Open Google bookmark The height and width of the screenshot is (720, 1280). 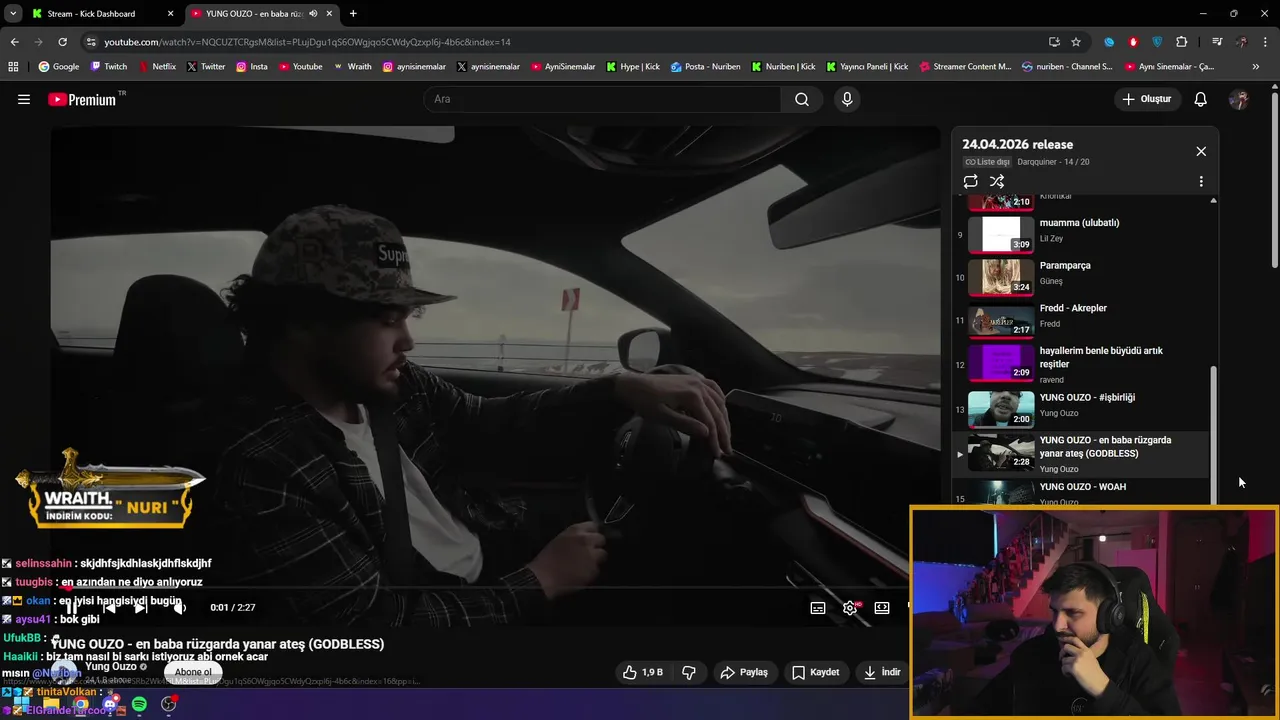pyautogui.click(x=58, y=67)
